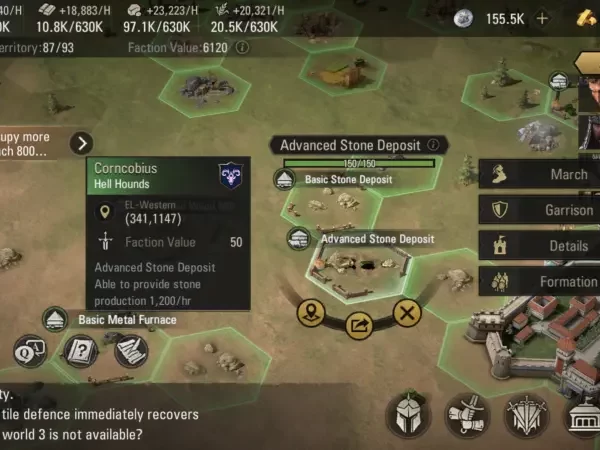This screenshot has height=450, width=600.
Task: Select Garrison from the side menu
Action: [x=539, y=210]
